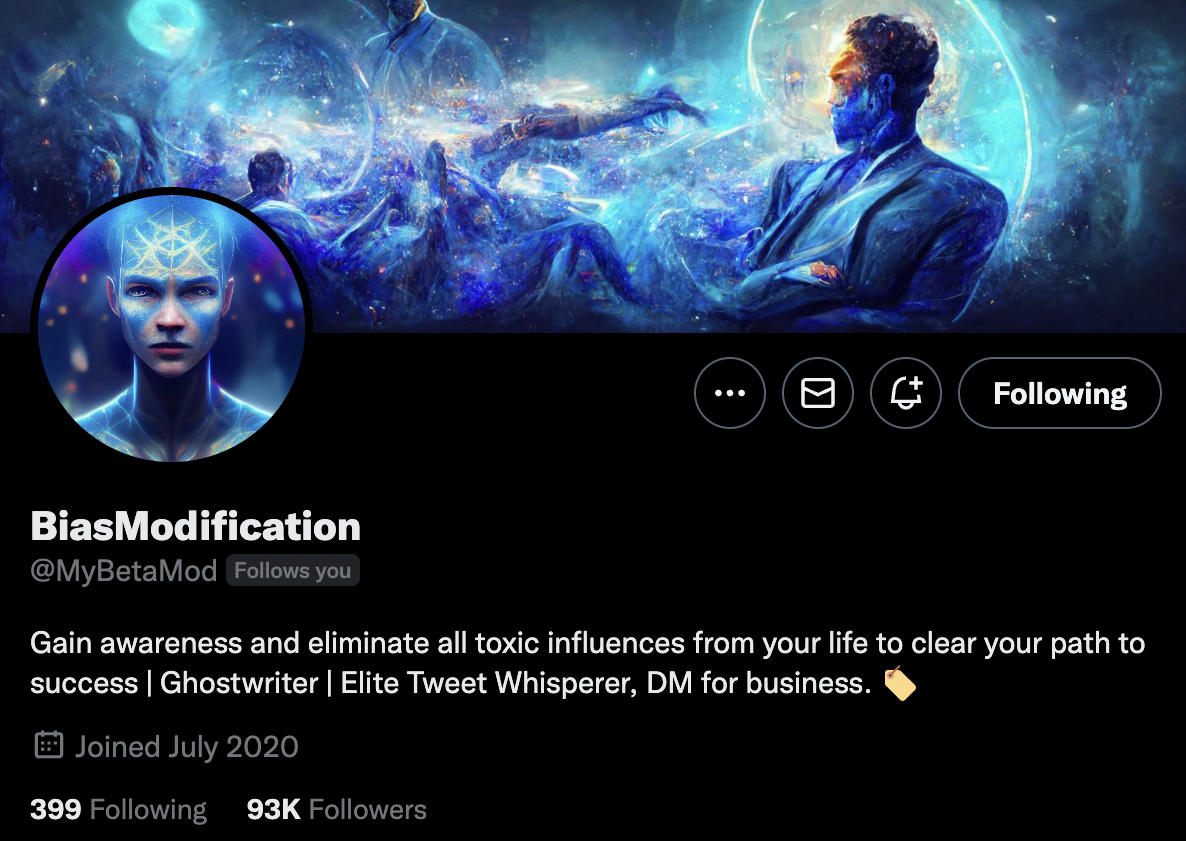This screenshot has height=841, width=1186.
Task: Toggle the Following button to unfollow
Action: click(1060, 393)
